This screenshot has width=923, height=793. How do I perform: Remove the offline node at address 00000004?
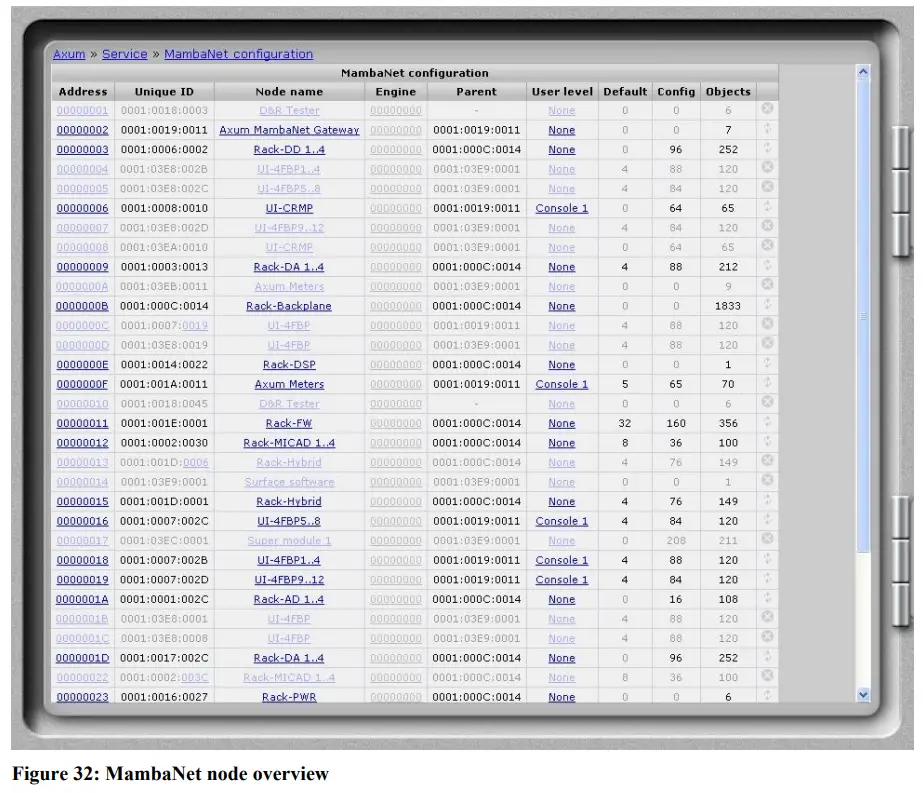(x=767, y=169)
